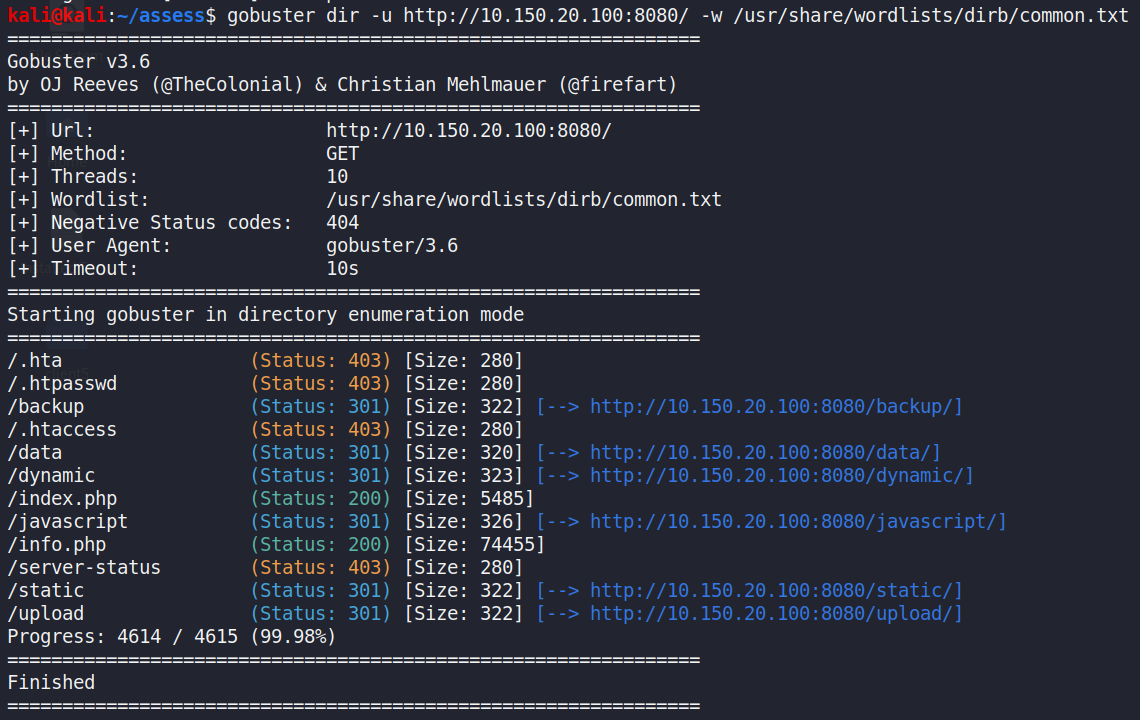Click the /.htpasswd result entry
1140x720 pixels.
pos(62,384)
